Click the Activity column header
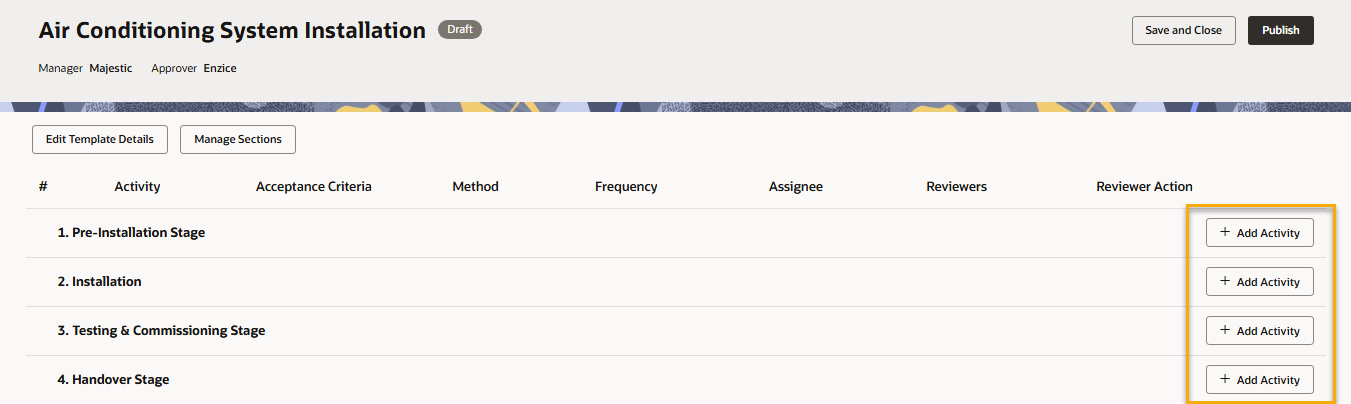 (137, 186)
